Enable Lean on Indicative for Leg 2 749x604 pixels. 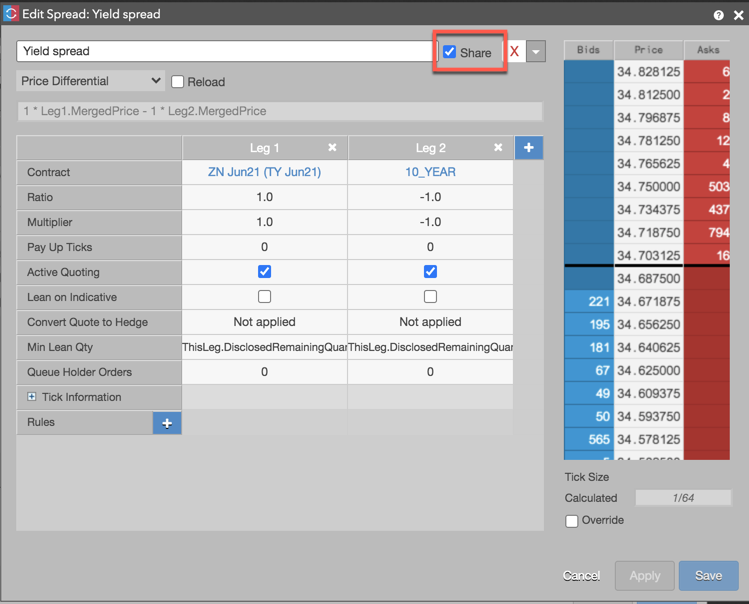[430, 297]
